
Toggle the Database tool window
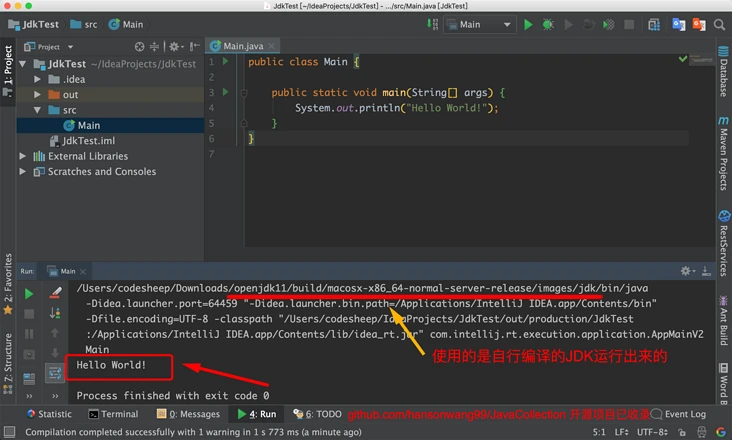pyautogui.click(x=722, y=78)
